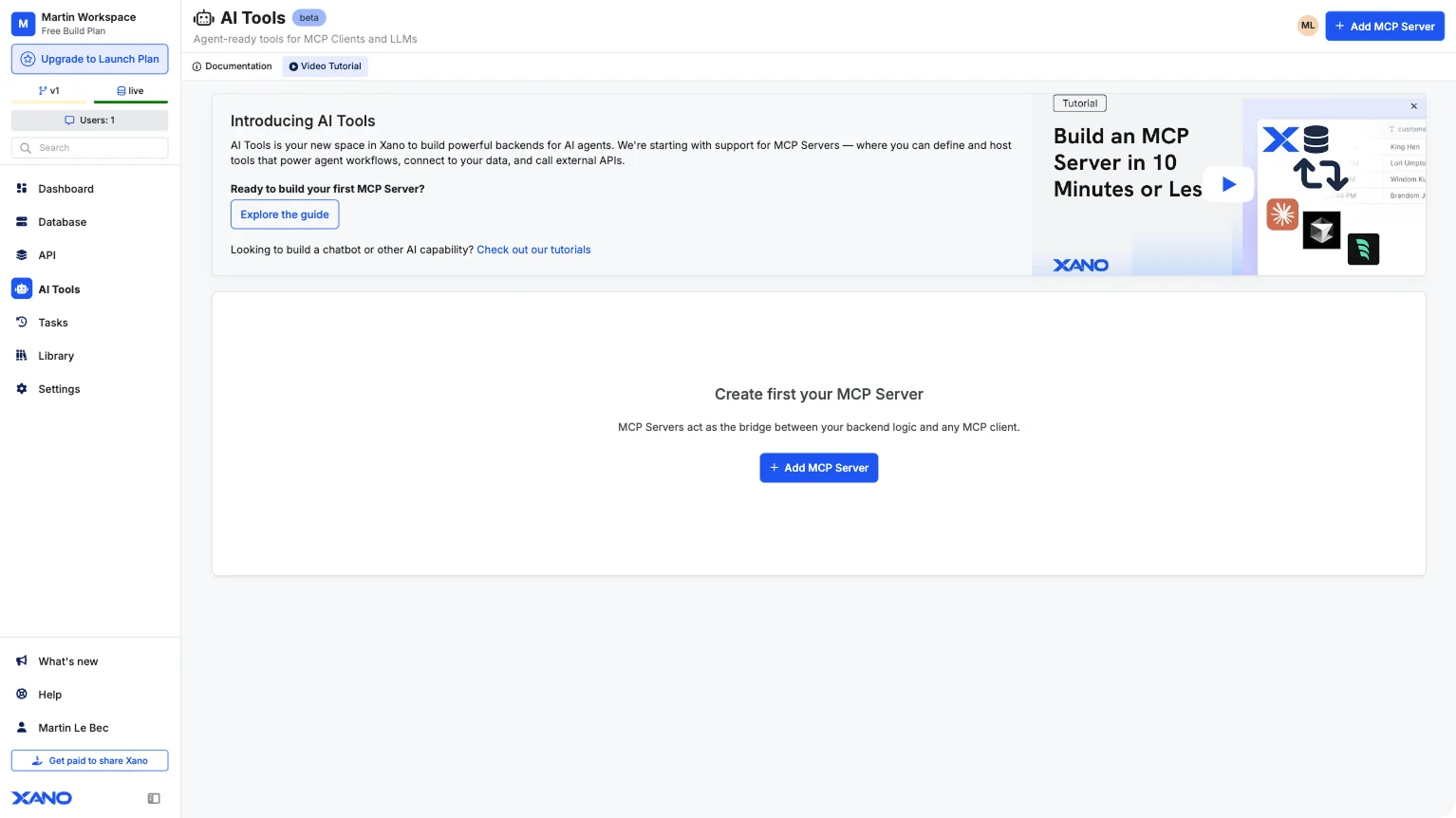Click the Martin Workspace name
The image size is (1456, 818).
pos(88,17)
